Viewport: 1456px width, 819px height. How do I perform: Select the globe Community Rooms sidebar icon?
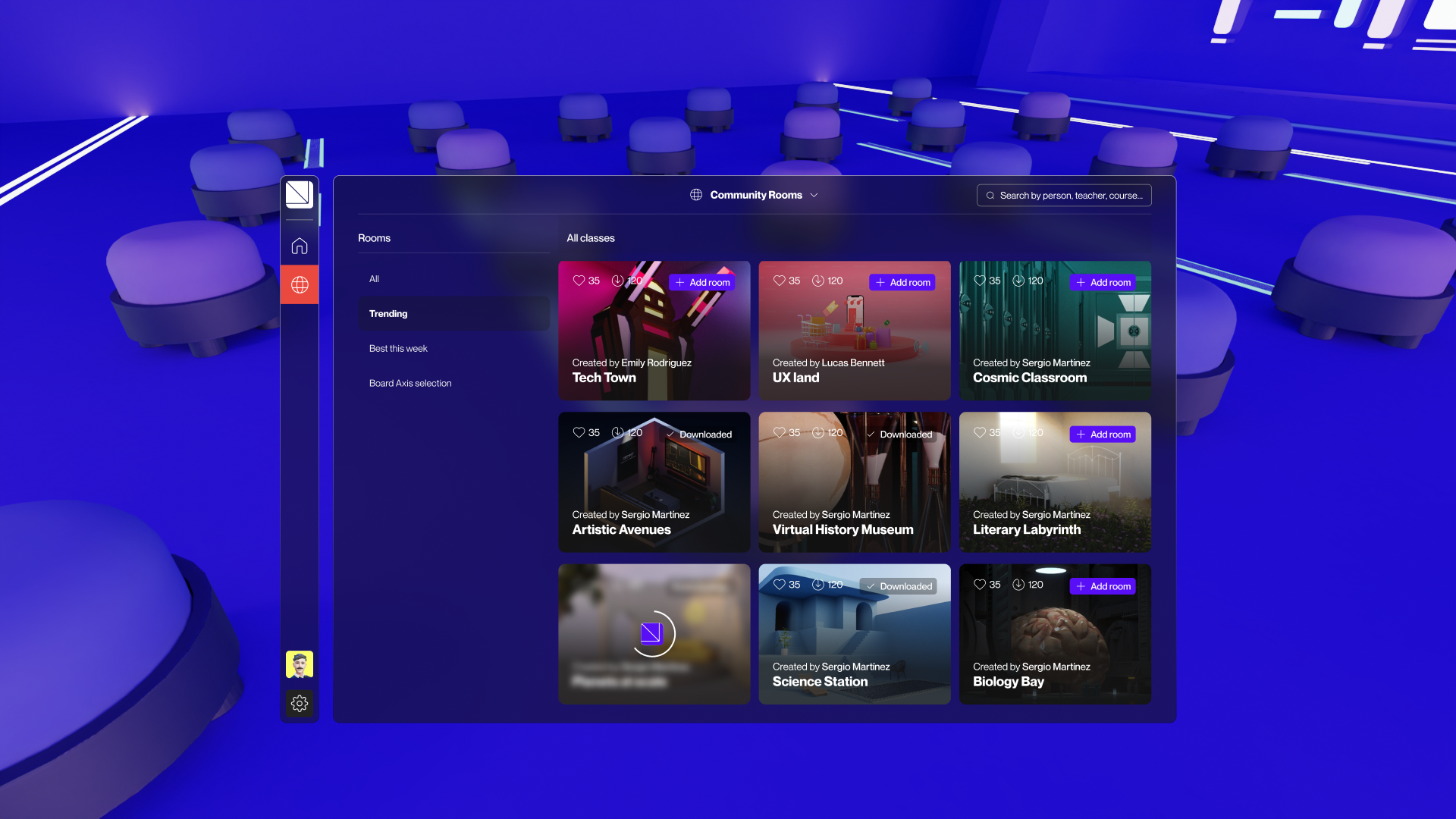300,284
